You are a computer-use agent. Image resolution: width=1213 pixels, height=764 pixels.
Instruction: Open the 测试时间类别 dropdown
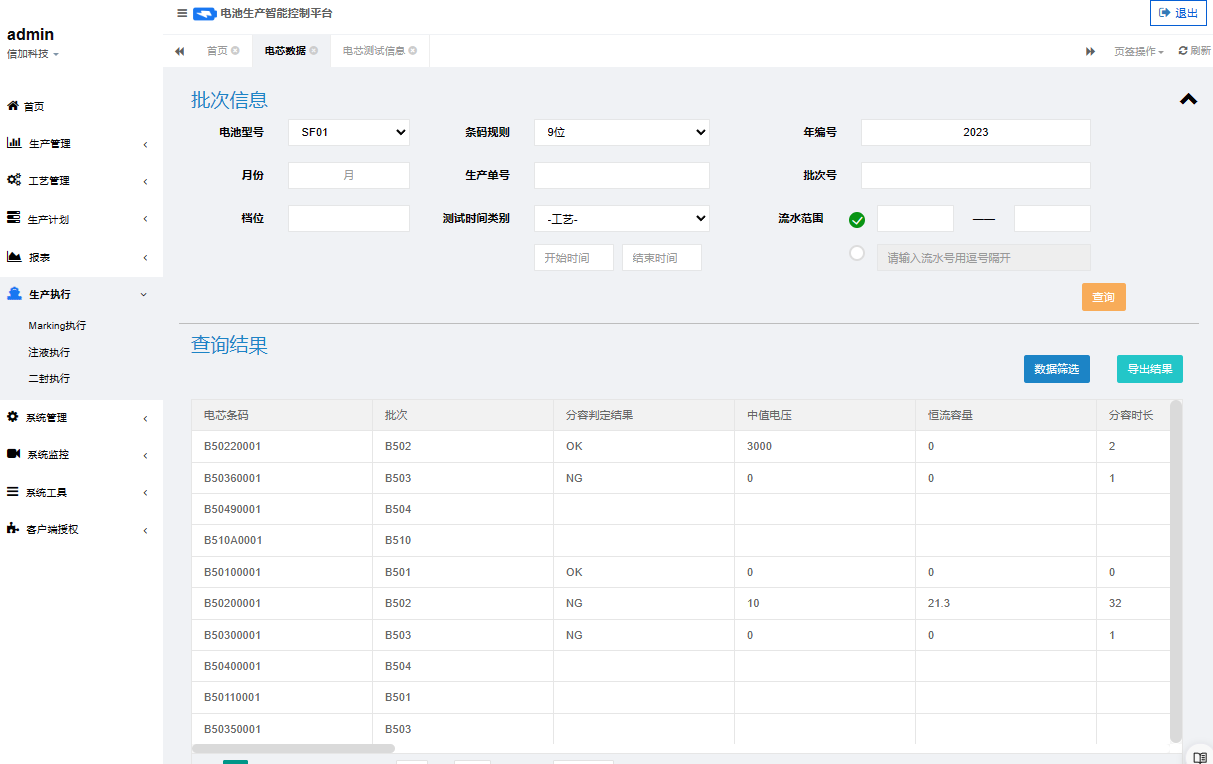coord(621,219)
